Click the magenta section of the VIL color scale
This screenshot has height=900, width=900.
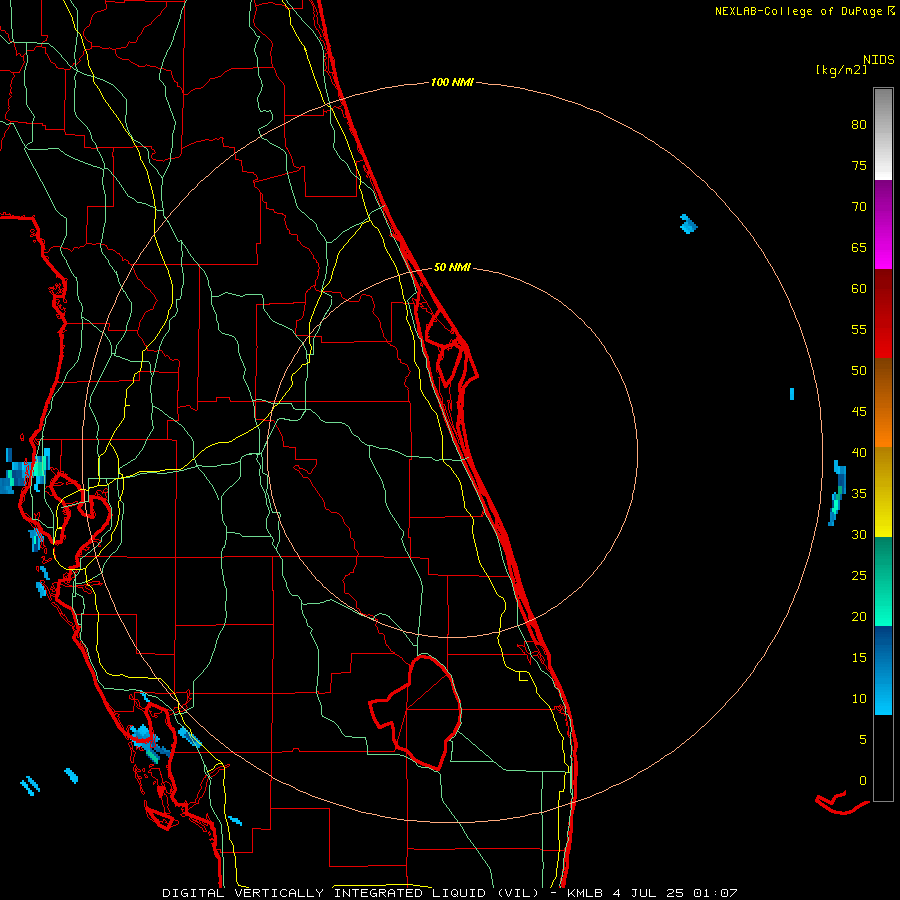pos(883,224)
